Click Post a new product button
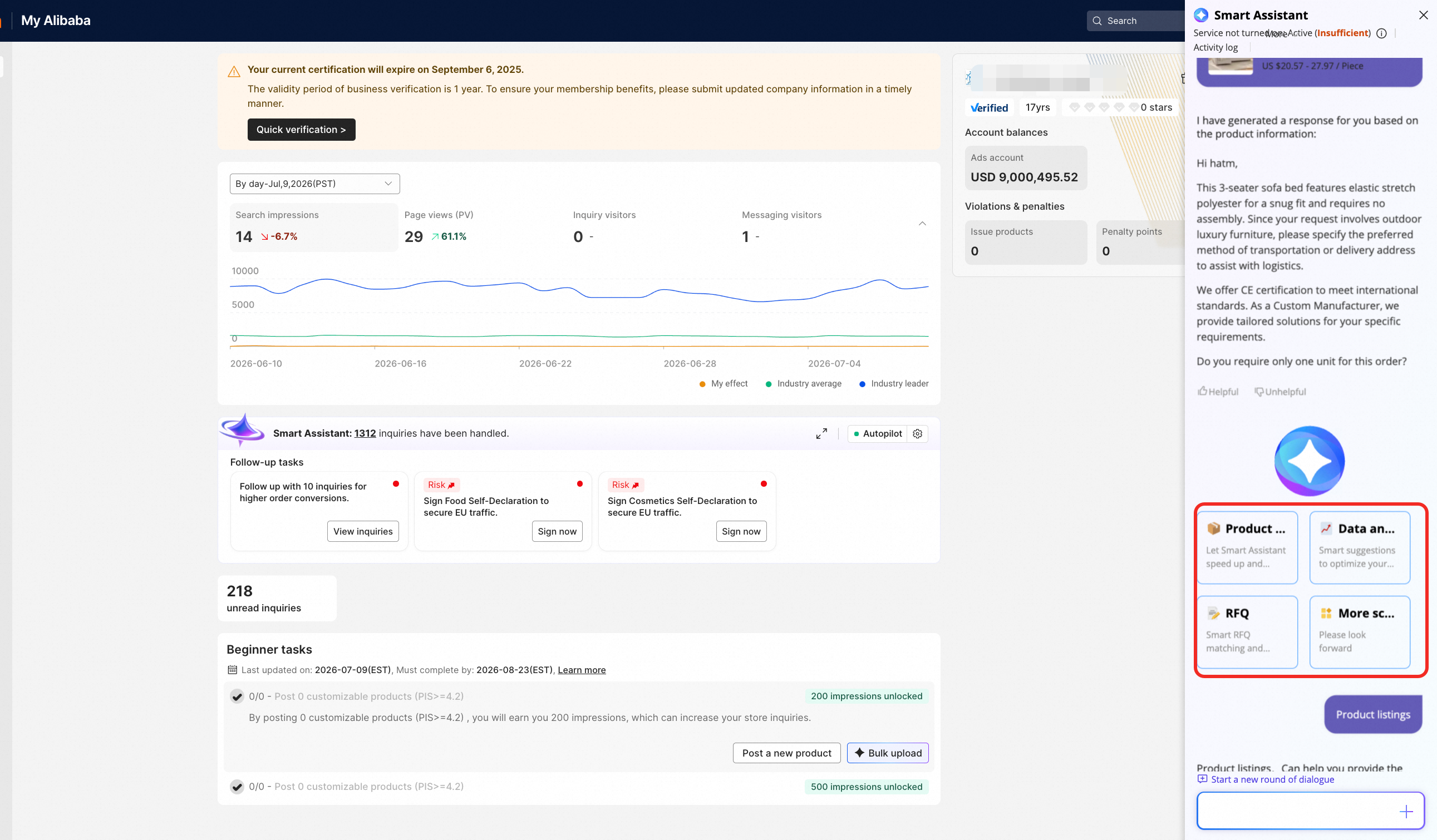Screen dimensions: 1437x840 786,753
